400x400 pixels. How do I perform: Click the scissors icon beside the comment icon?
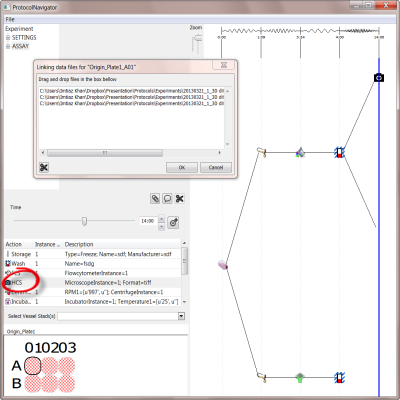(179, 199)
